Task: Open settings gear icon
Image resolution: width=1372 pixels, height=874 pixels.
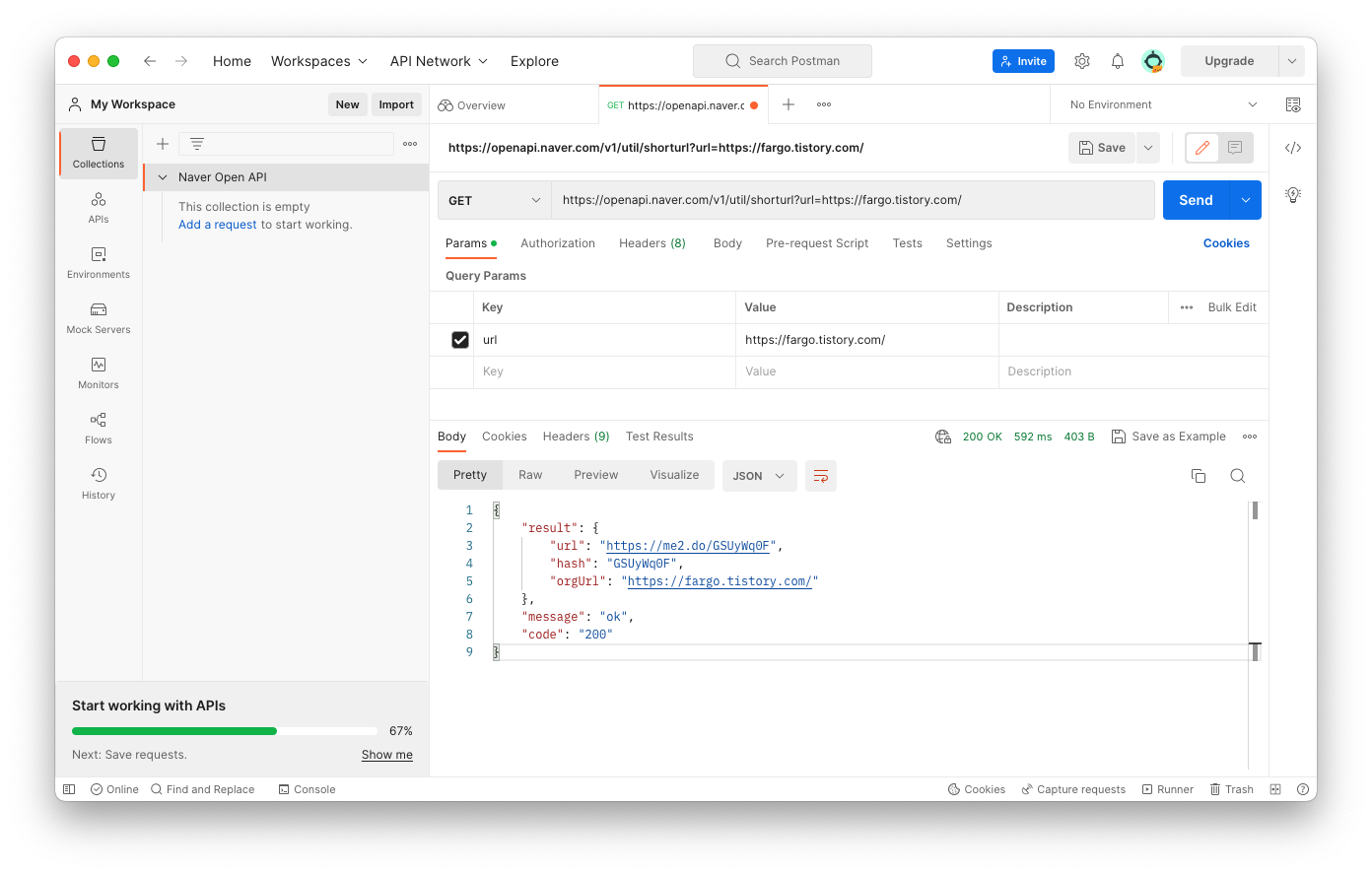Action: [1082, 61]
